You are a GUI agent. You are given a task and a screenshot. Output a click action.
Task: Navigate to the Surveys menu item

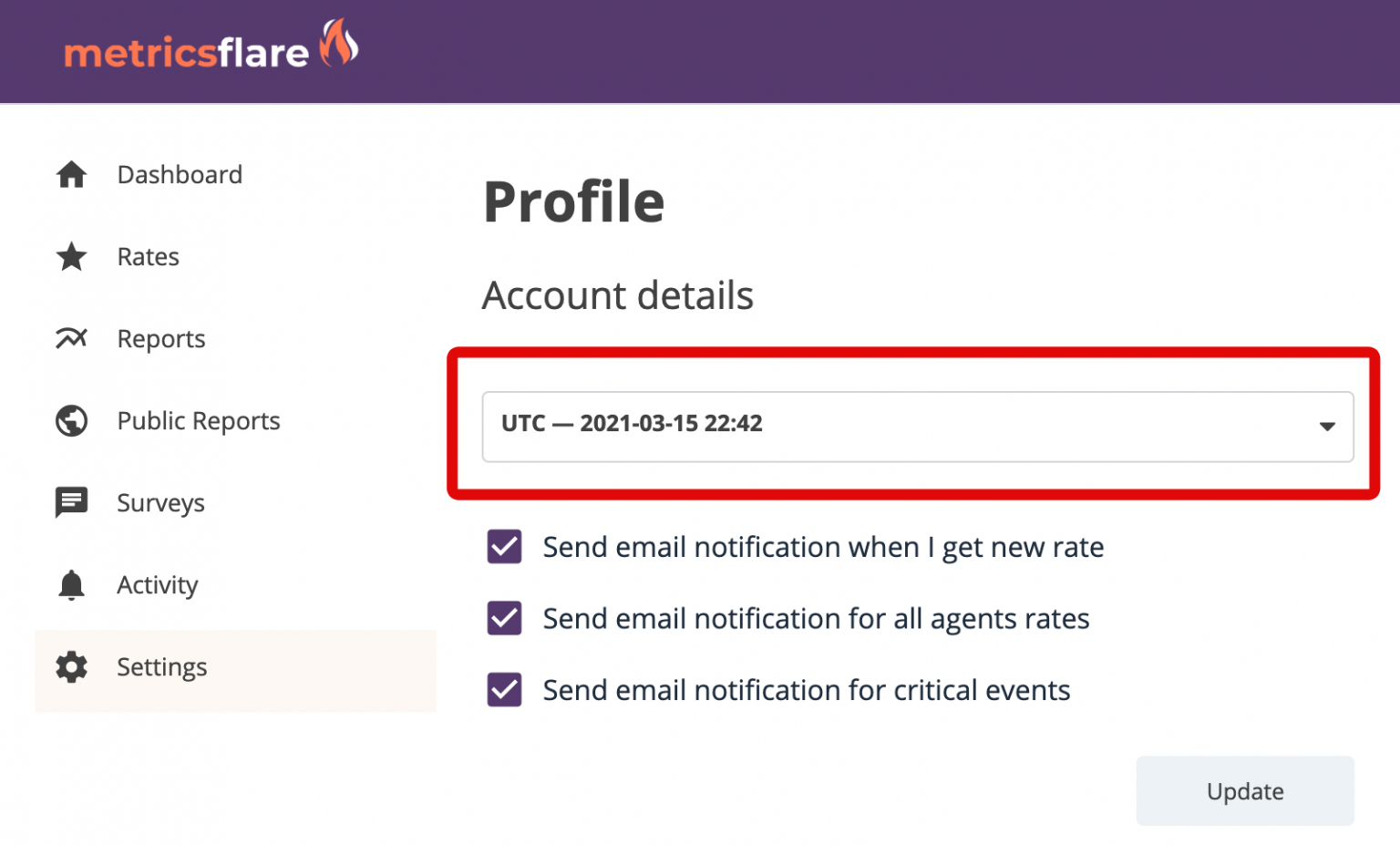point(160,502)
